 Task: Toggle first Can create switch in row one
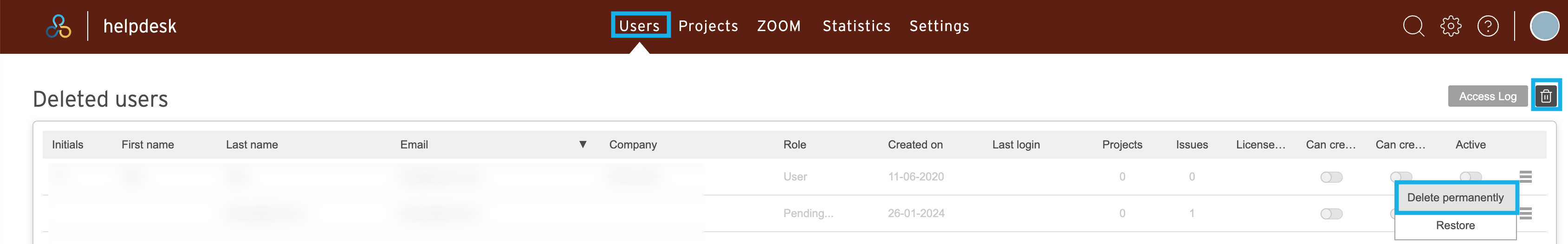1331,177
